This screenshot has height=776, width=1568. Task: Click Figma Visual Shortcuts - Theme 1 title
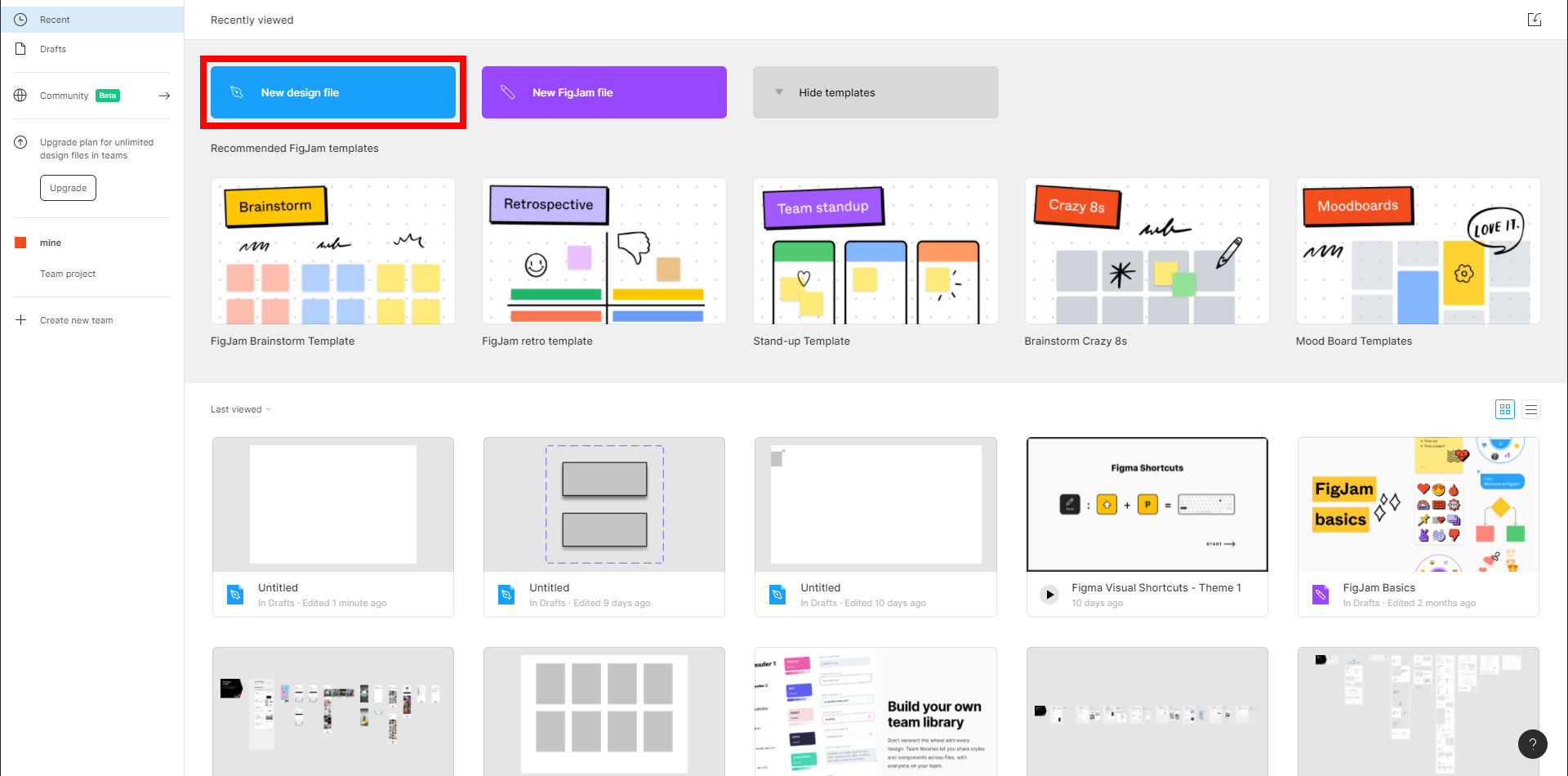point(1156,587)
